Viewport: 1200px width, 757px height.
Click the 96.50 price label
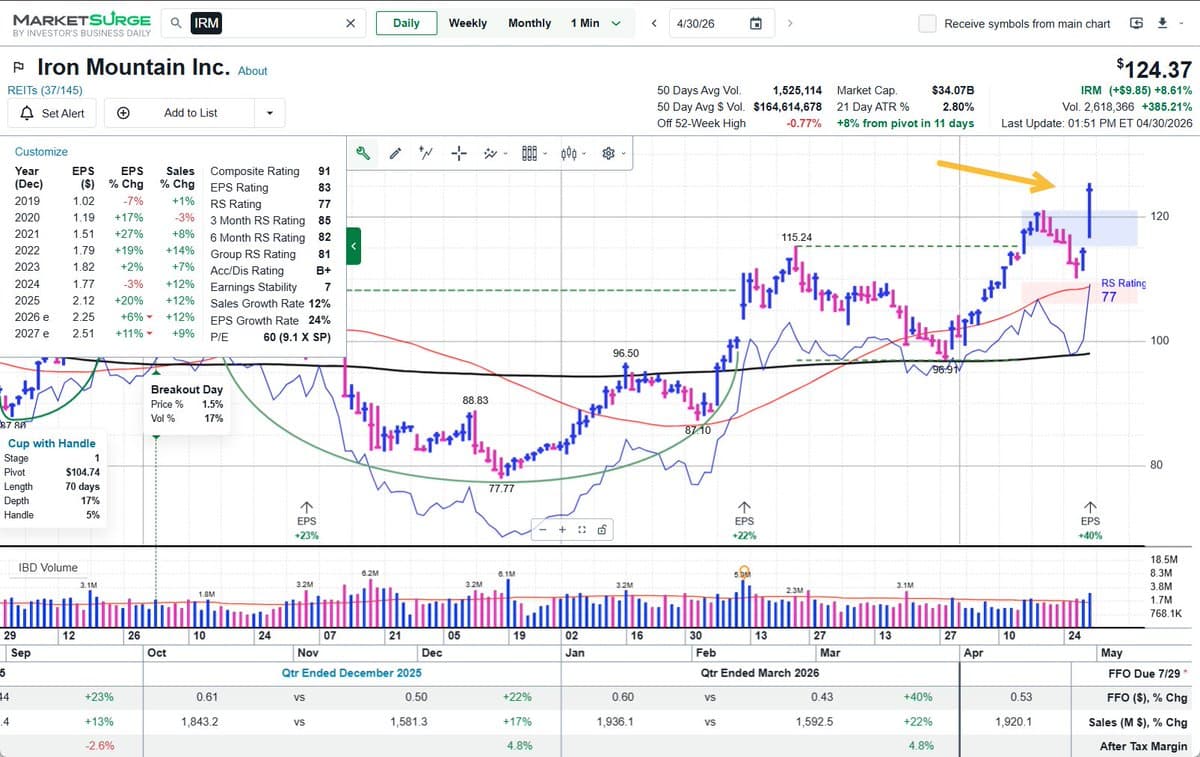click(626, 354)
